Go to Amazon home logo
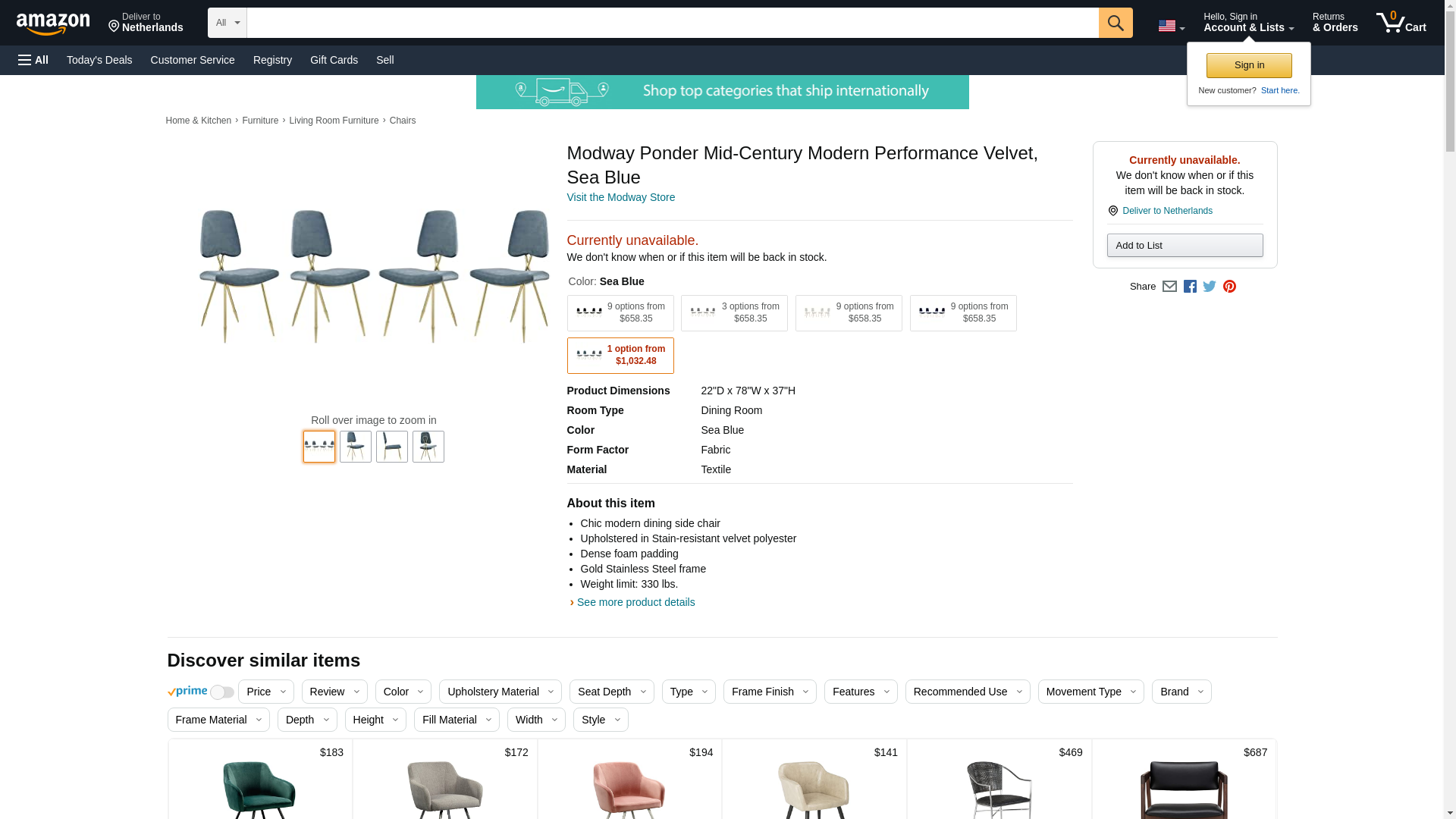Viewport: 1456px width, 819px height. tap(53, 24)
